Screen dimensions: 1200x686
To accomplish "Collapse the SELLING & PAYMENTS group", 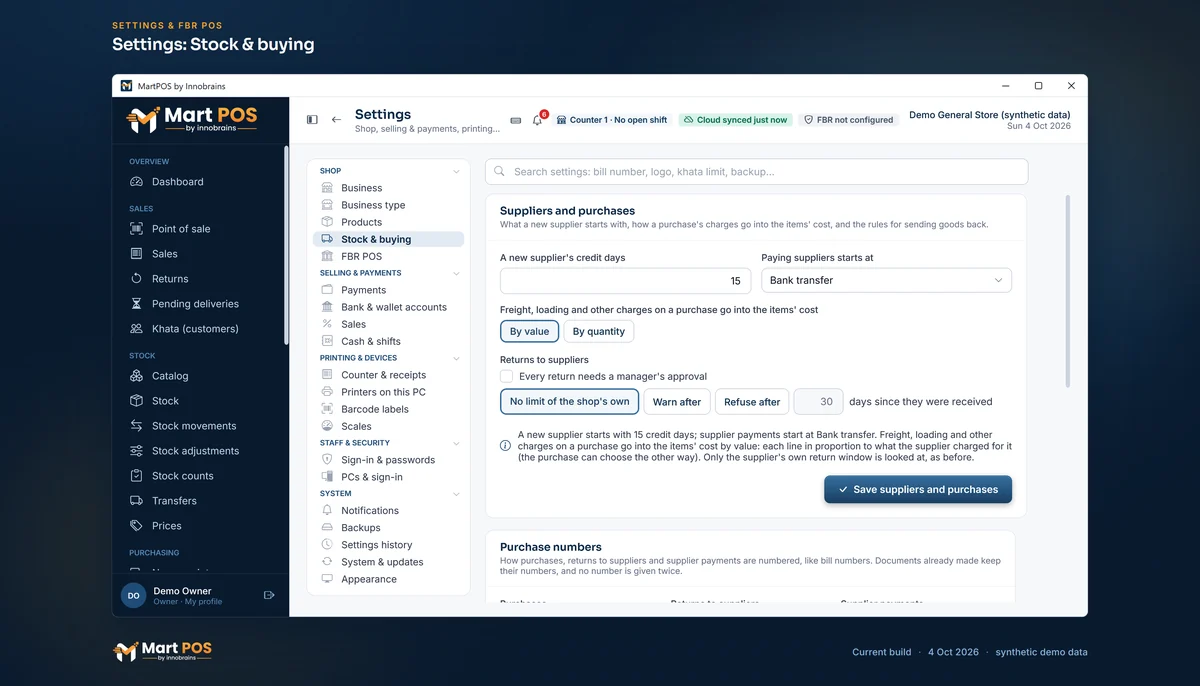I will (x=456, y=273).
